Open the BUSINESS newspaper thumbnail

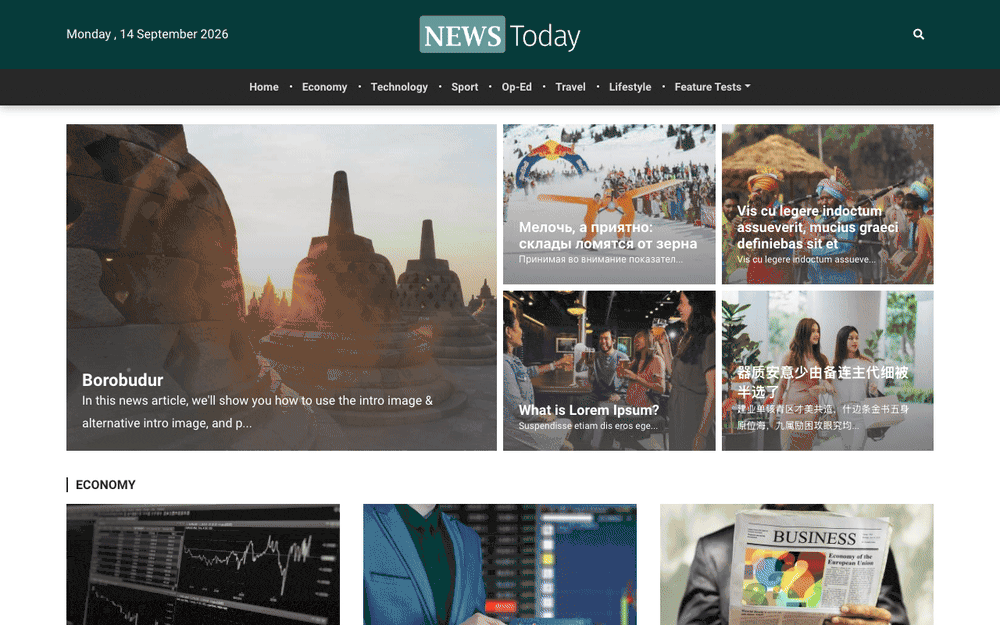[797, 564]
